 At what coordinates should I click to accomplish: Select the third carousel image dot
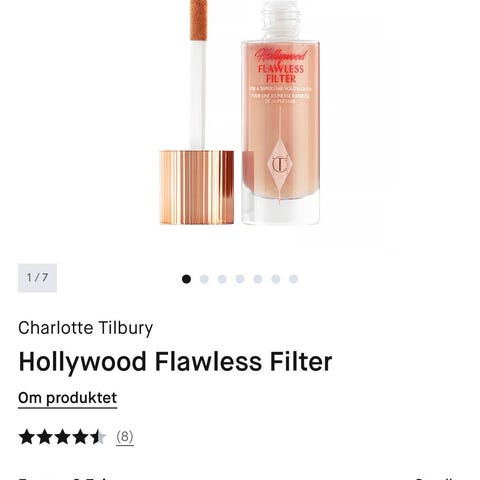[x=222, y=279]
